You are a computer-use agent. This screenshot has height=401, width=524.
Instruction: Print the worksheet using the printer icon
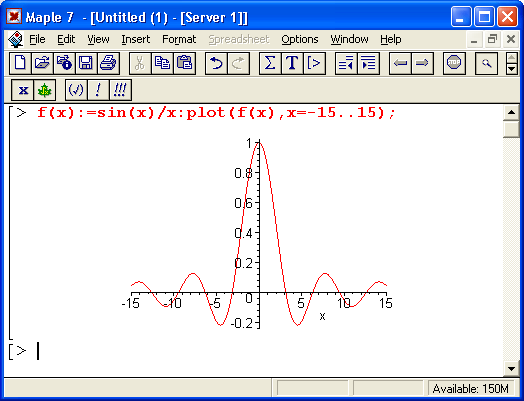pos(108,63)
